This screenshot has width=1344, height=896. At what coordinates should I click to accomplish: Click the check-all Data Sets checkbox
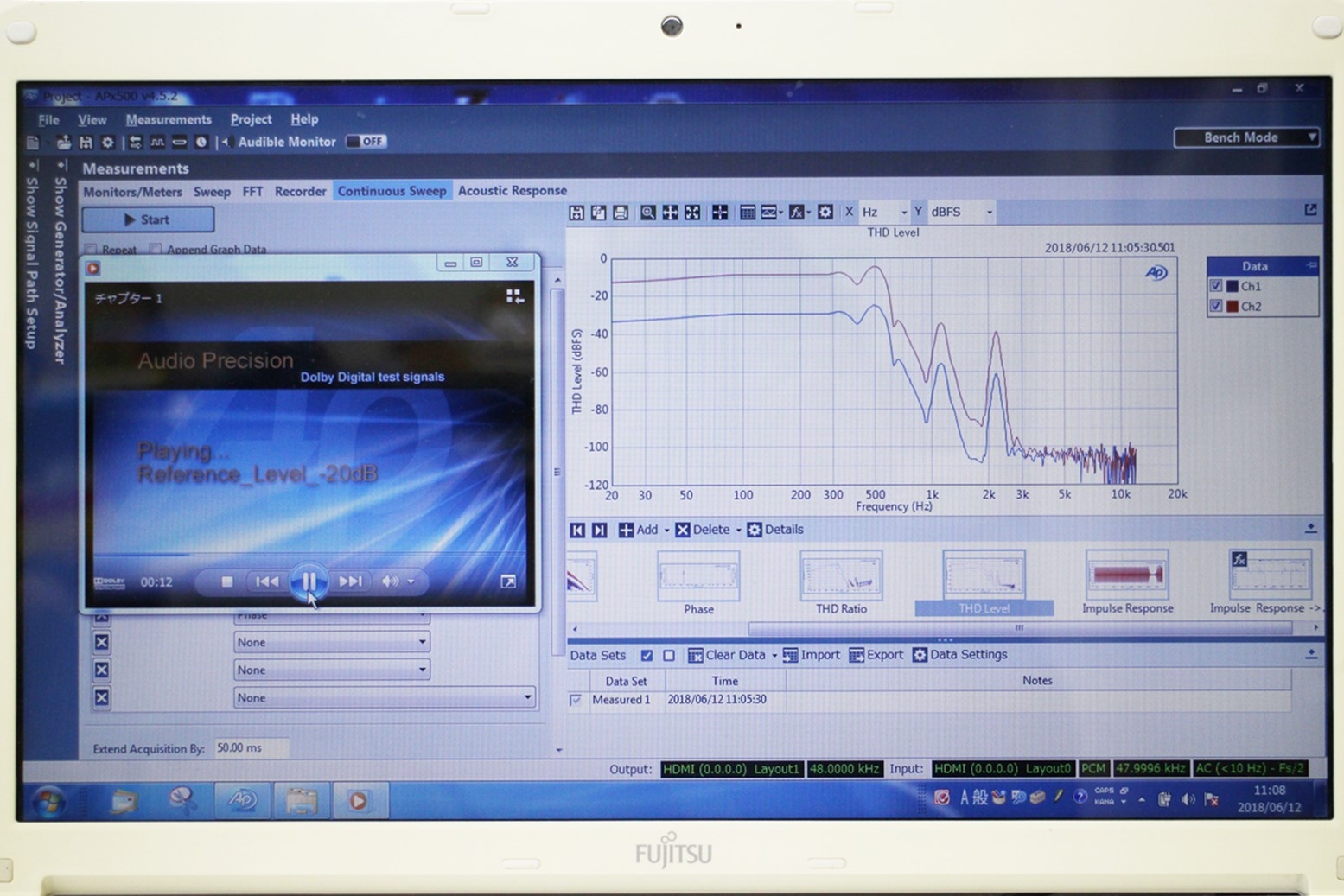(x=647, y=656)
